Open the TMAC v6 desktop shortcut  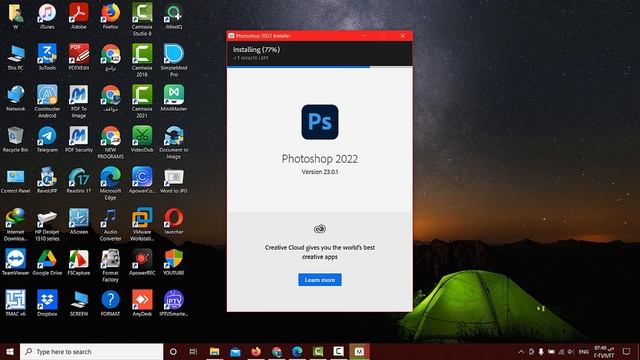pyautogui.click(x=16, y=304)
